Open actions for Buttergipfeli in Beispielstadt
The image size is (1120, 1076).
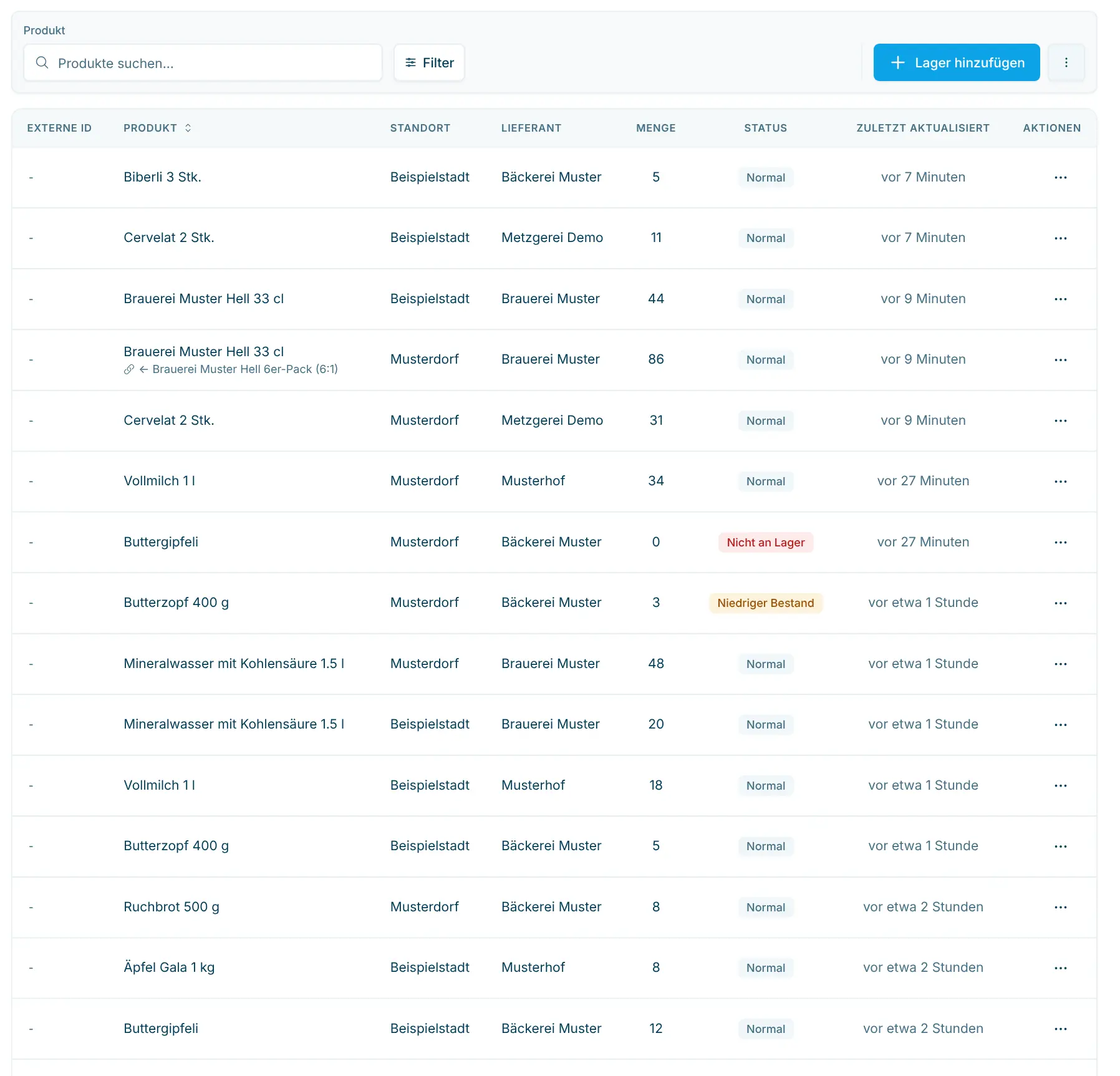[x=1061, y=1029]
